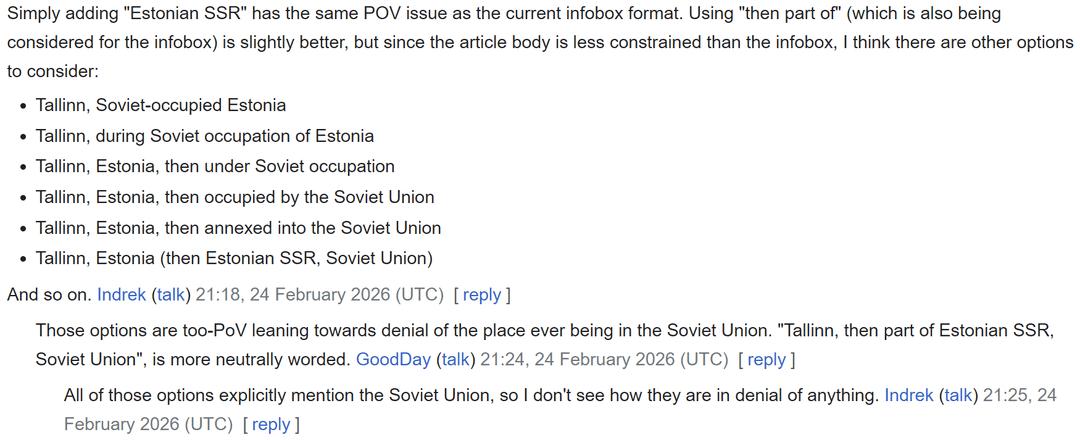
Task: Click 'Tallinn, Estonia, then under Soviet occupation' item
Action: pos(215,166)
